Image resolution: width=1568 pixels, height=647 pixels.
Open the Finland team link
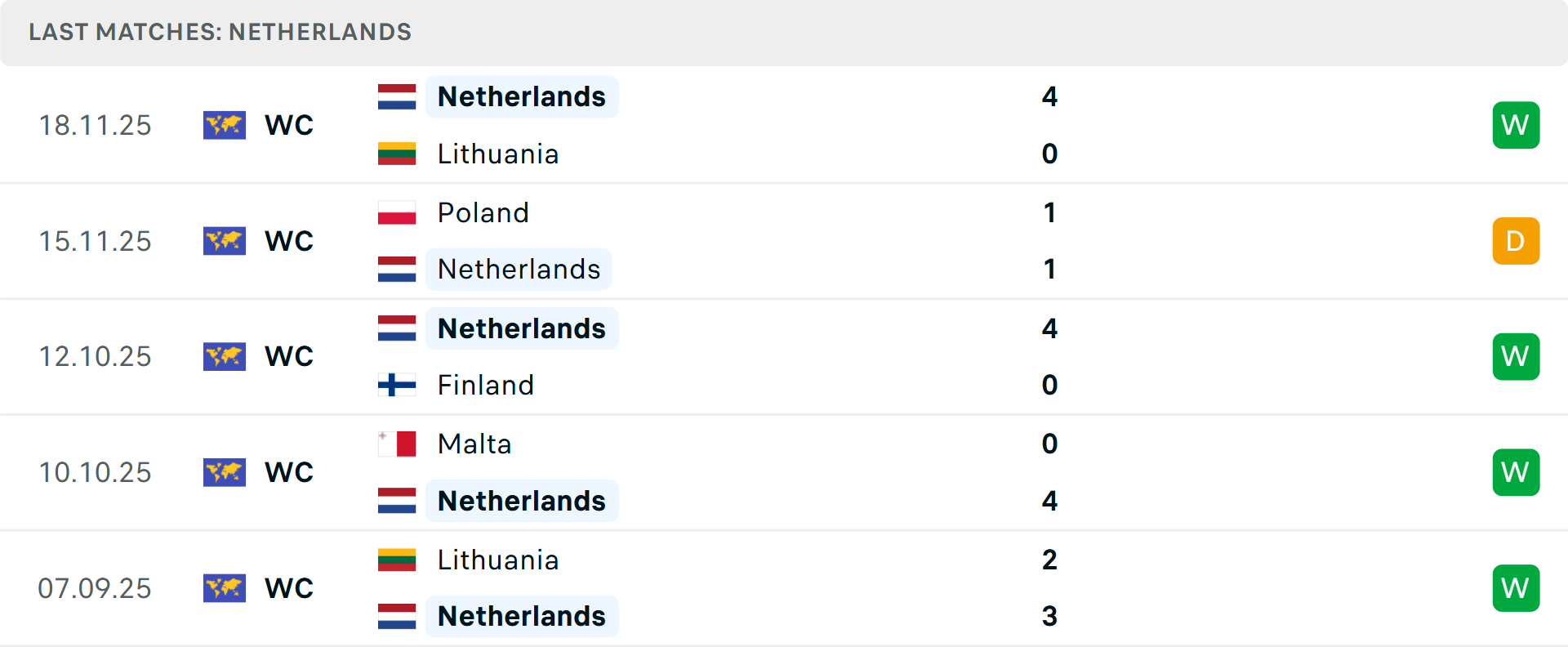tap(486, 385)
